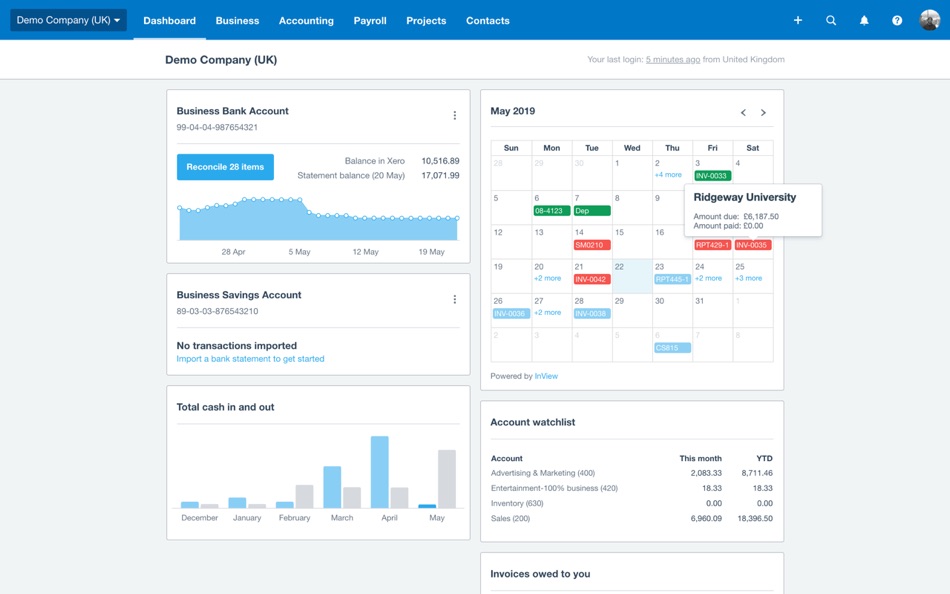Click Import a bank statement link
The image size is (950, 594).
tap(250, 359)
